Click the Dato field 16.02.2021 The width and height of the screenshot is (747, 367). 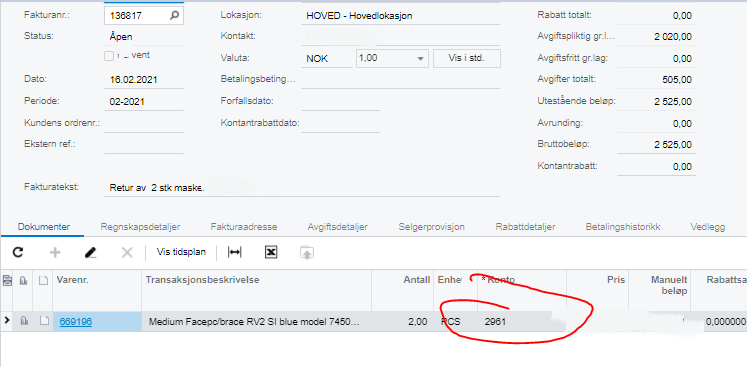(x=143, y=80)
